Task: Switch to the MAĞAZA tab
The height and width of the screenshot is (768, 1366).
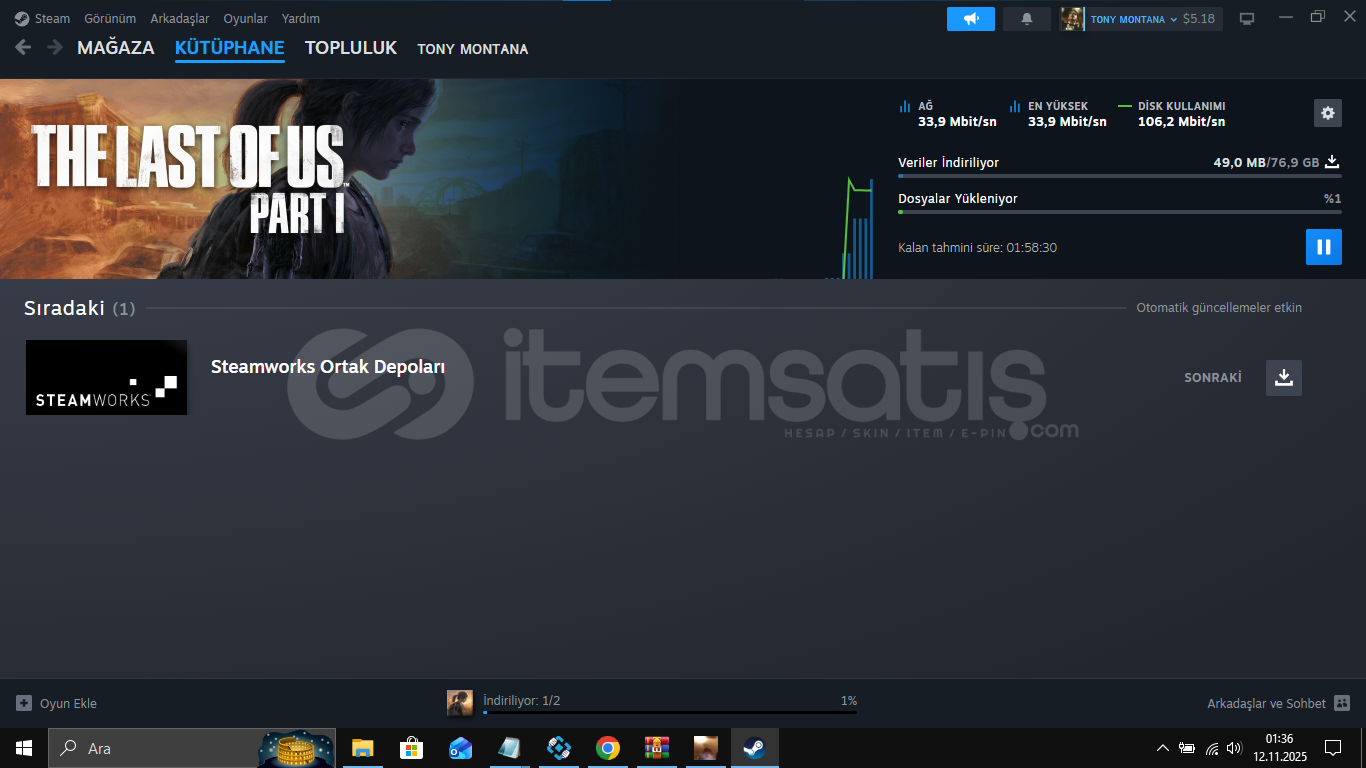Action: pyautogui.click(x=116, y=48)
